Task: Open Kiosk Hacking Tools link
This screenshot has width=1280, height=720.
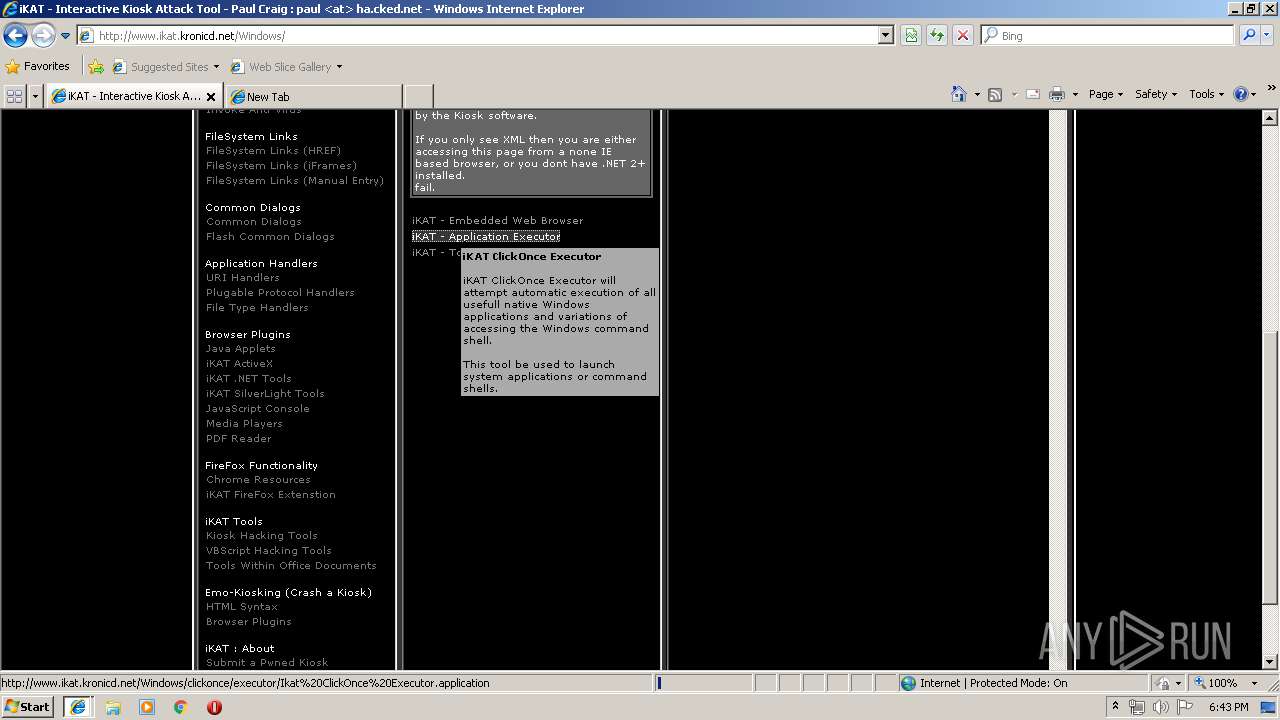Action: click(x=261, y=536)
